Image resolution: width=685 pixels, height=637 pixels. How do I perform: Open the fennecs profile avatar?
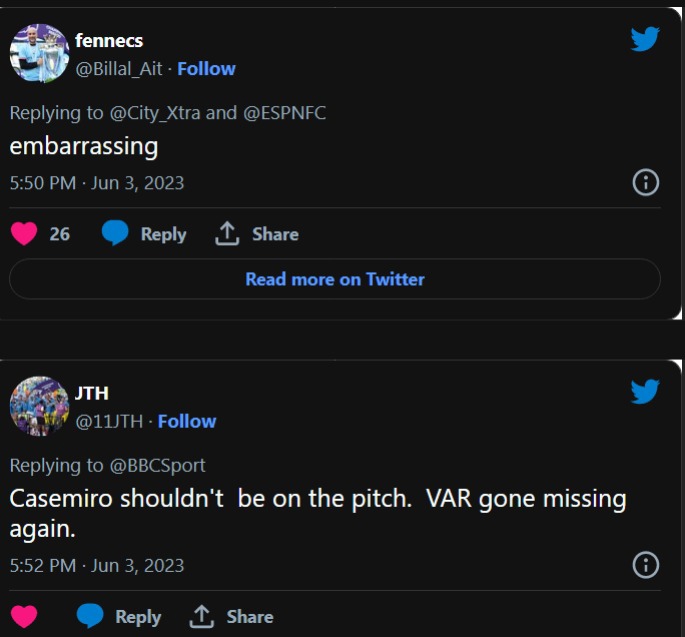pyautogui.click(x=39, y=53)
